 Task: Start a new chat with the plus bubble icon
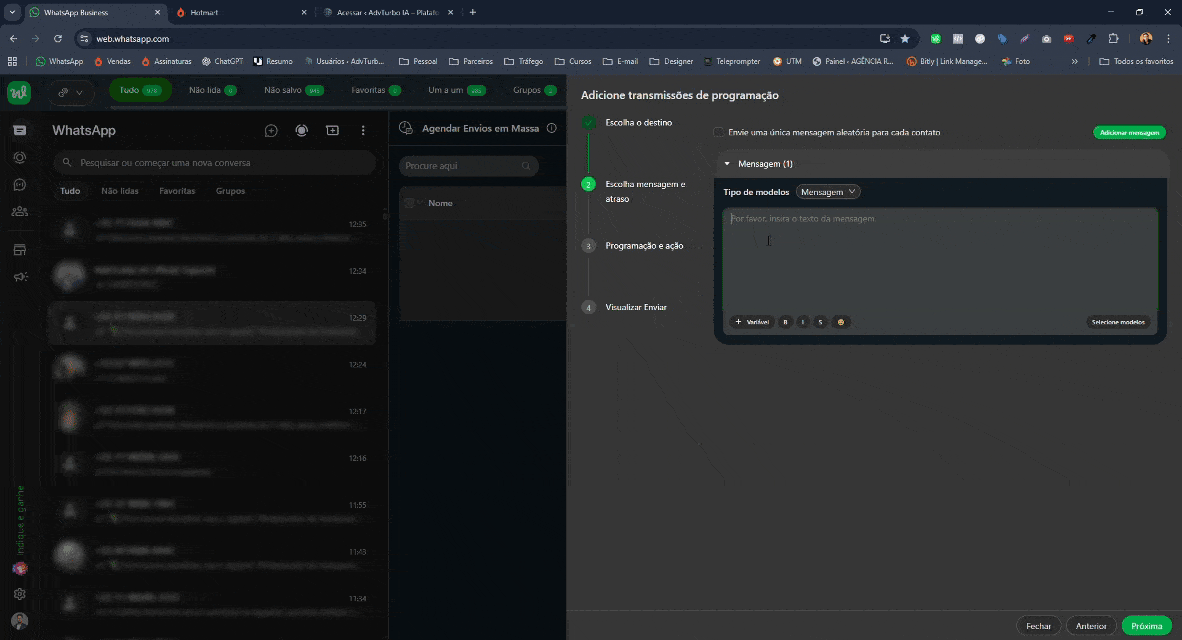click(271, 130)
